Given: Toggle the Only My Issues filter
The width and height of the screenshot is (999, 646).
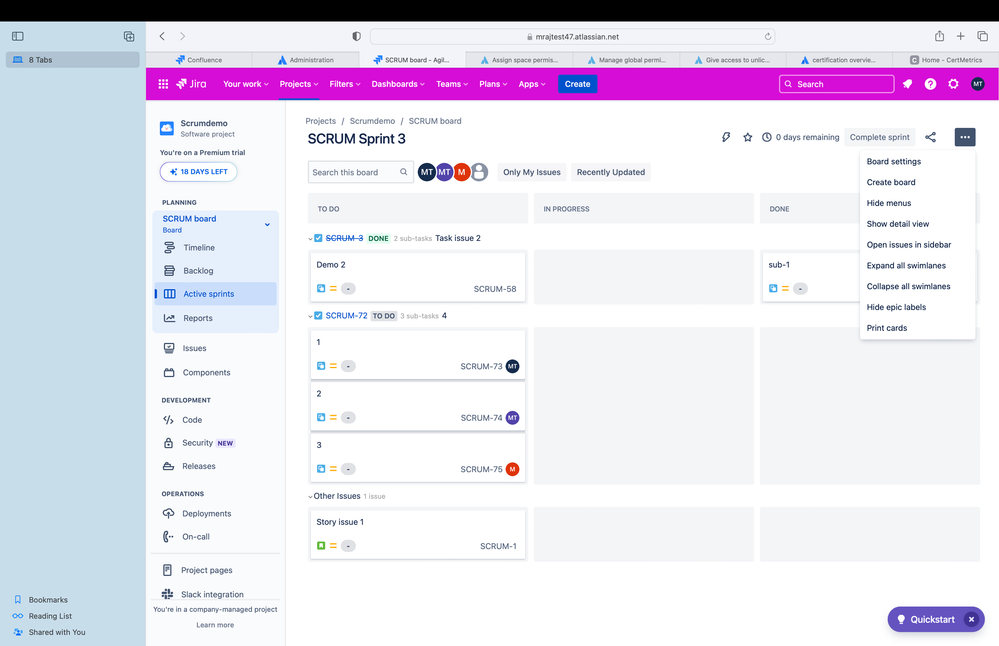Looking at the screenshot, I should tap(531, 172).
